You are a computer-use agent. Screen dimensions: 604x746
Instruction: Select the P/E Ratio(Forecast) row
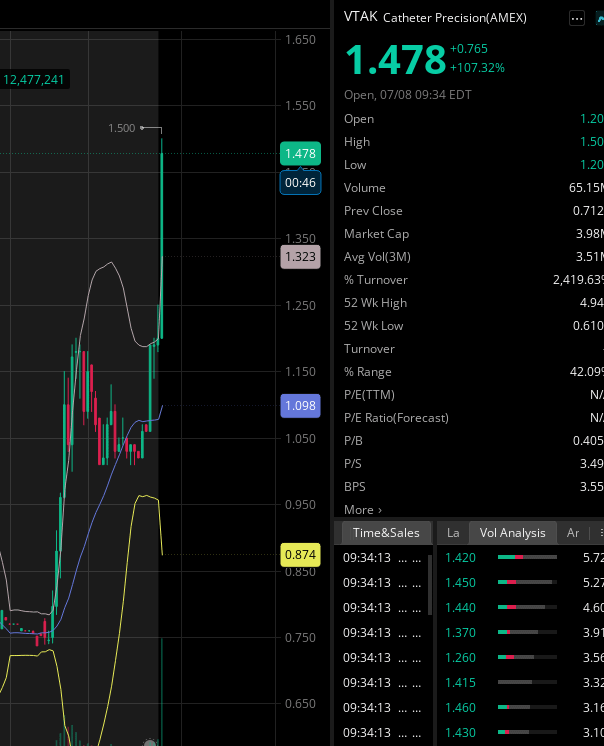[474, 418]
